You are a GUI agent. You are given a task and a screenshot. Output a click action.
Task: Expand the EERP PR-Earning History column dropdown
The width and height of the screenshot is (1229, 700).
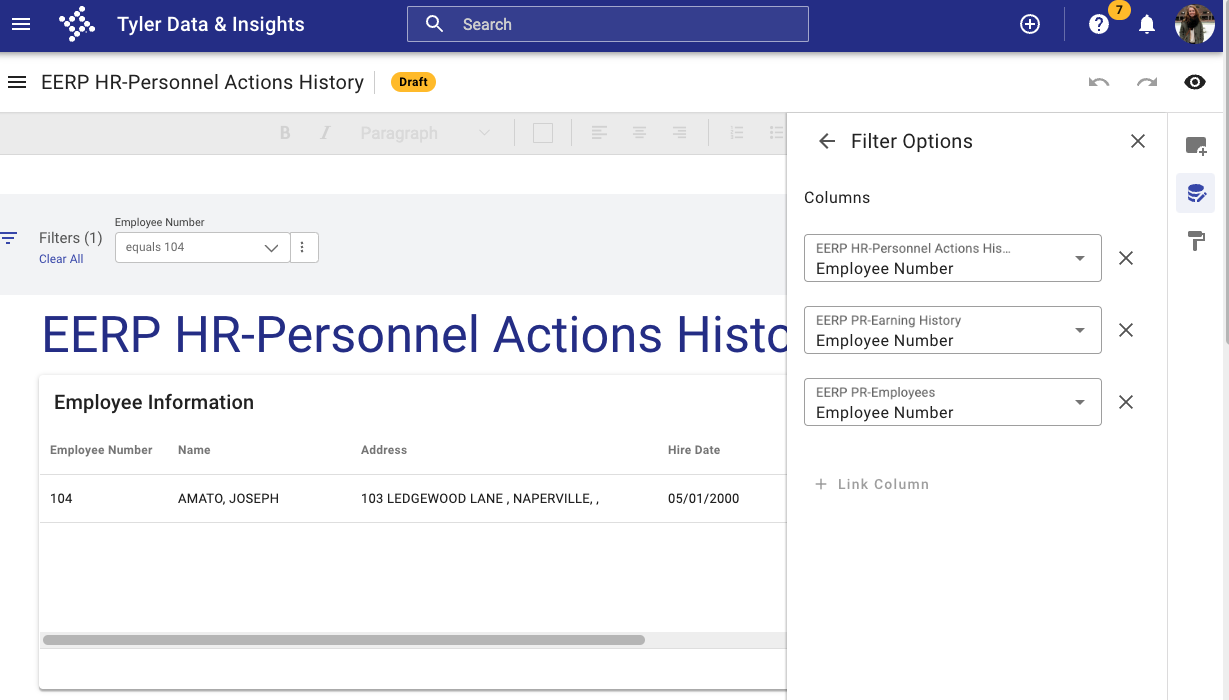(x=953, y=330)
